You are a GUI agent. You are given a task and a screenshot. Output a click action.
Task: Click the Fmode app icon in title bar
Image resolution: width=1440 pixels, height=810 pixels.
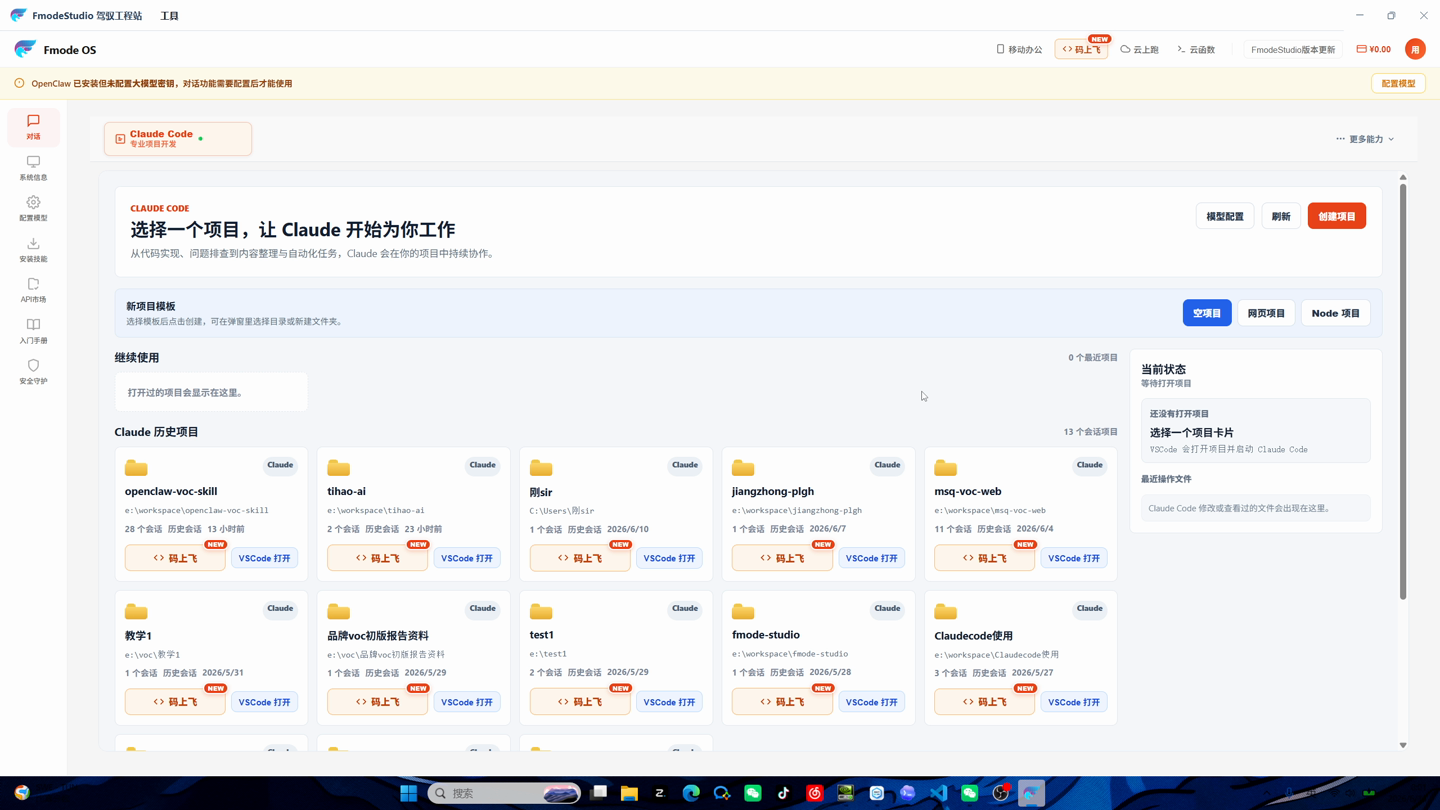point(18,15)
